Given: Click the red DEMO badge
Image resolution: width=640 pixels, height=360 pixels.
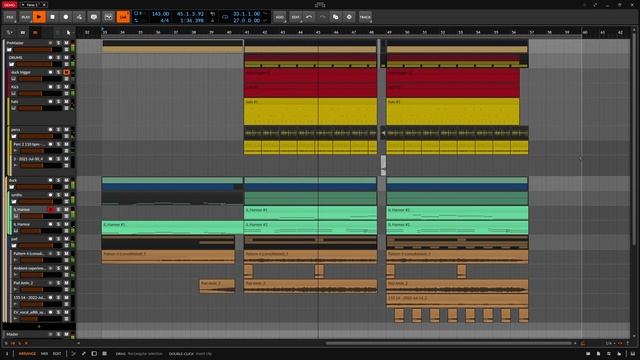Looking at the screenshot, I should [9, 4].
